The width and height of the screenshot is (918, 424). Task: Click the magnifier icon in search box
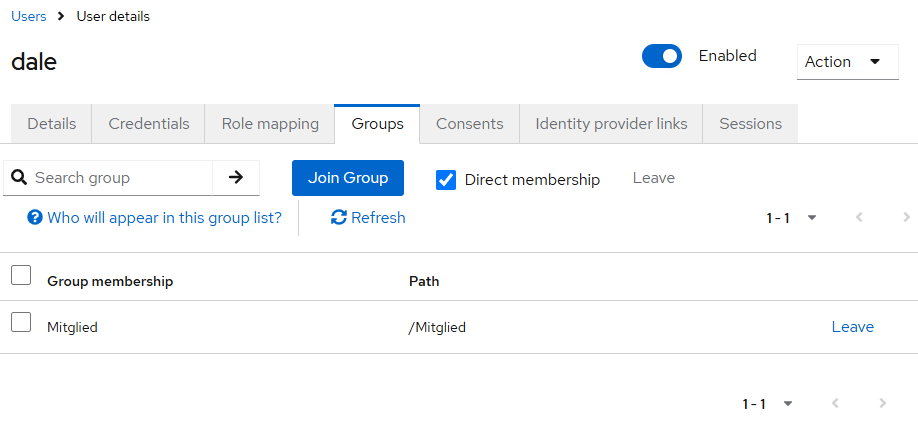coord(19,177)
